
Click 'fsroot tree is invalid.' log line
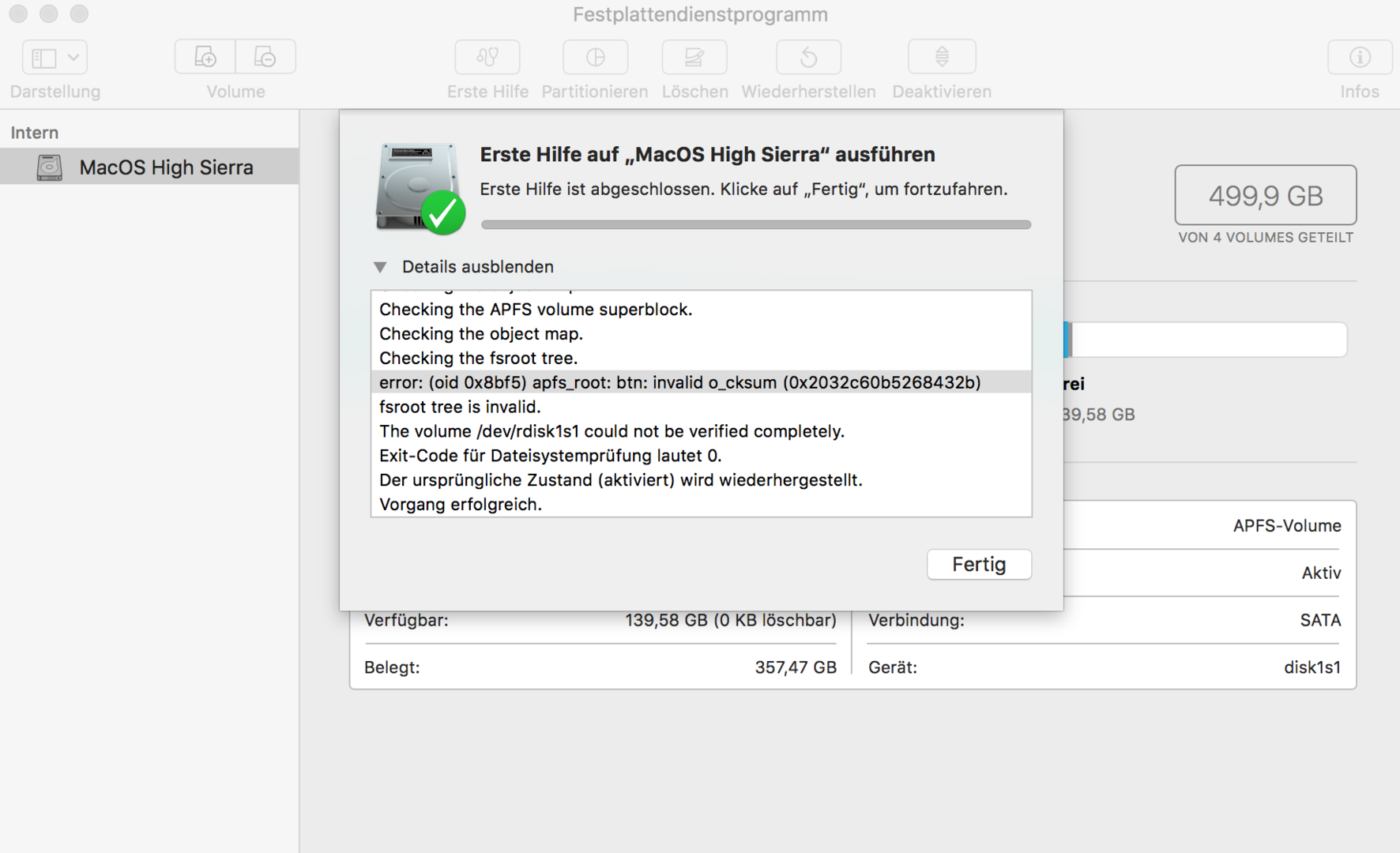click(460, 407)
